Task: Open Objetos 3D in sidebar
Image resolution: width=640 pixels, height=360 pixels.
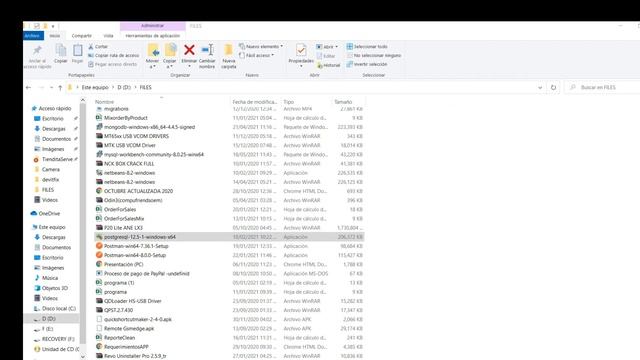Action: 51,288
